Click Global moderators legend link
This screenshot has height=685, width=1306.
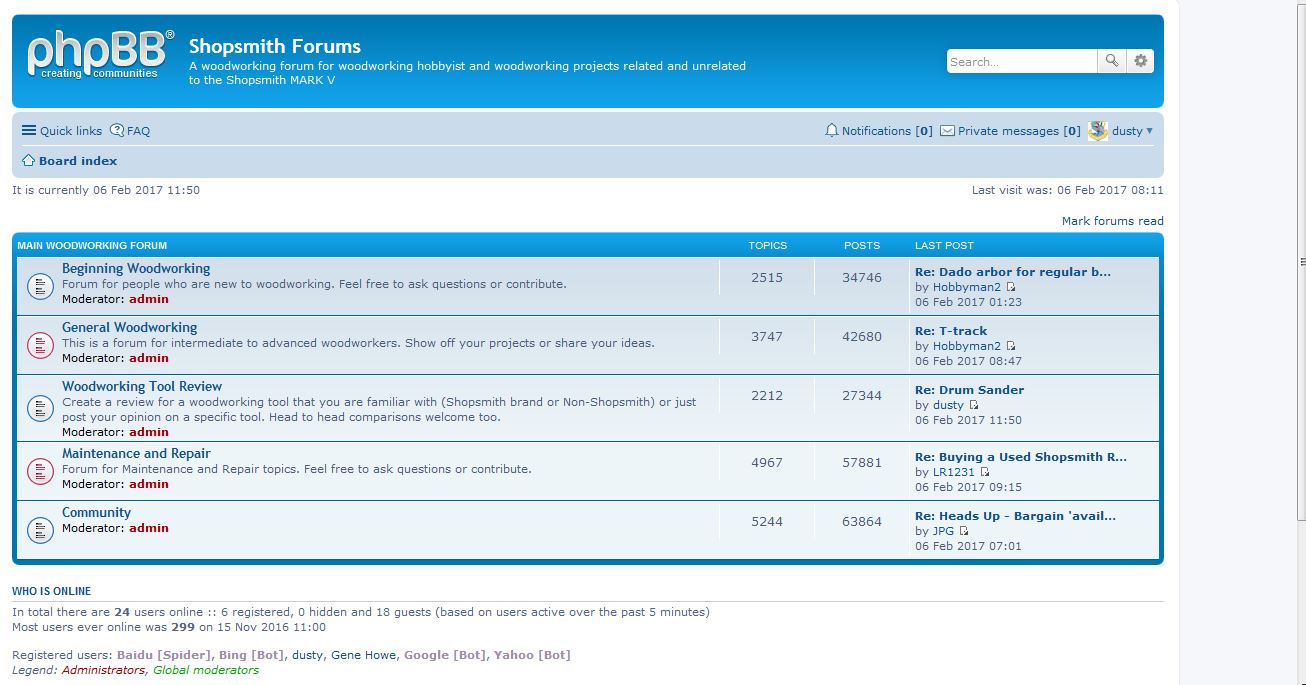206,670
